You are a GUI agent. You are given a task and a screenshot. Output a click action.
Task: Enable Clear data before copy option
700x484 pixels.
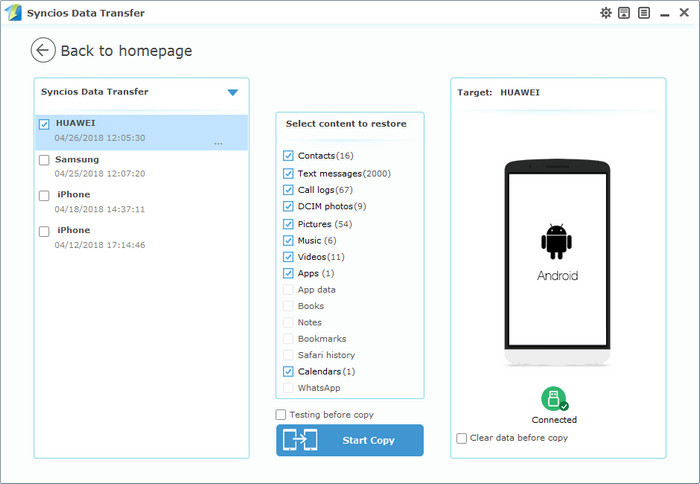[462, 438]
